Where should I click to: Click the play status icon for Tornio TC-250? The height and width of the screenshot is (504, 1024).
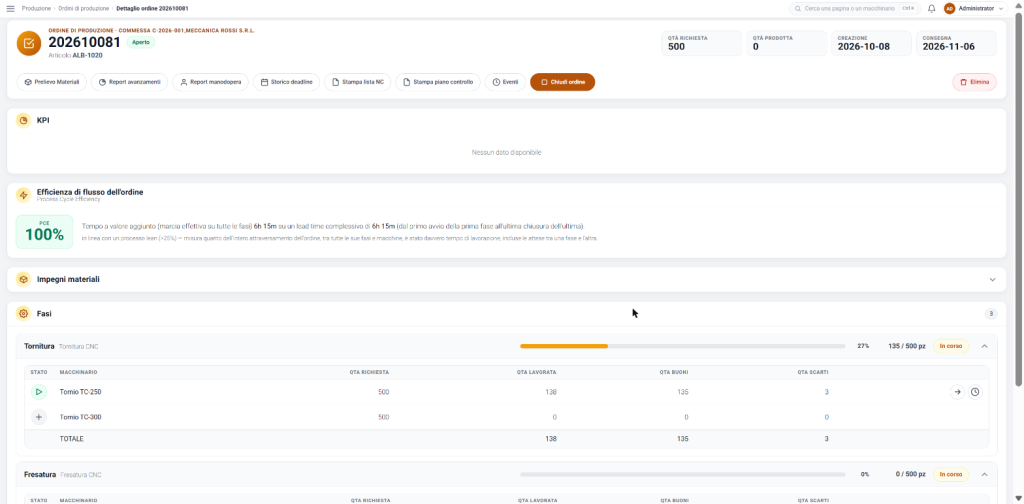(39, 392)
